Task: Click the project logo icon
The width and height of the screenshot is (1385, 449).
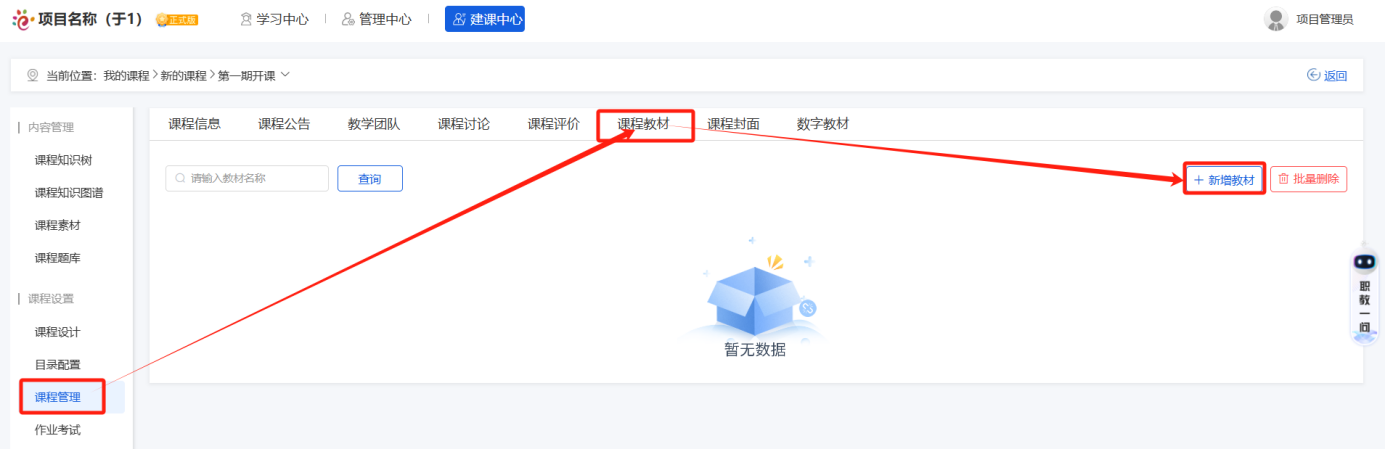Action: click(21, 19)
